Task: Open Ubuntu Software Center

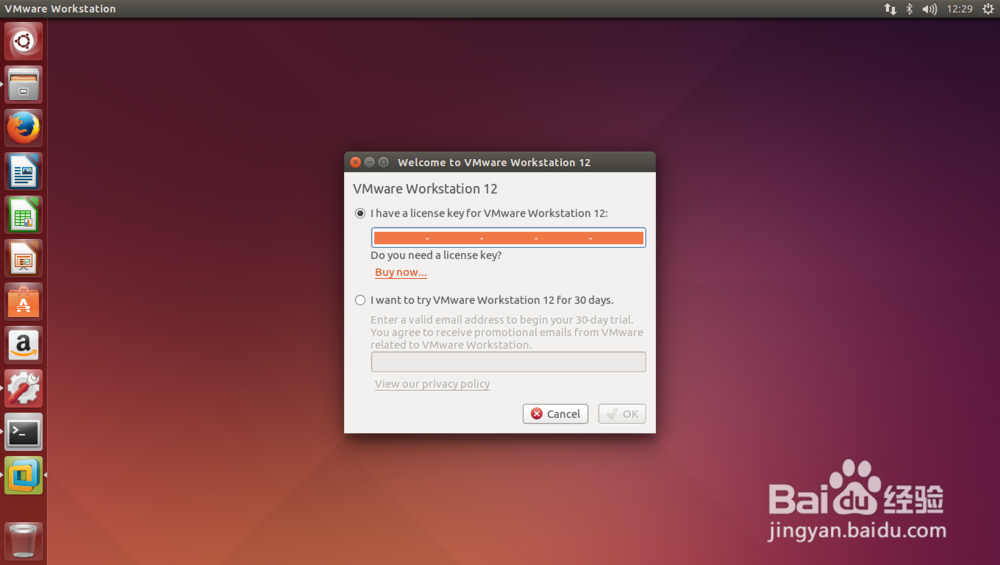Action: point(24,302)
